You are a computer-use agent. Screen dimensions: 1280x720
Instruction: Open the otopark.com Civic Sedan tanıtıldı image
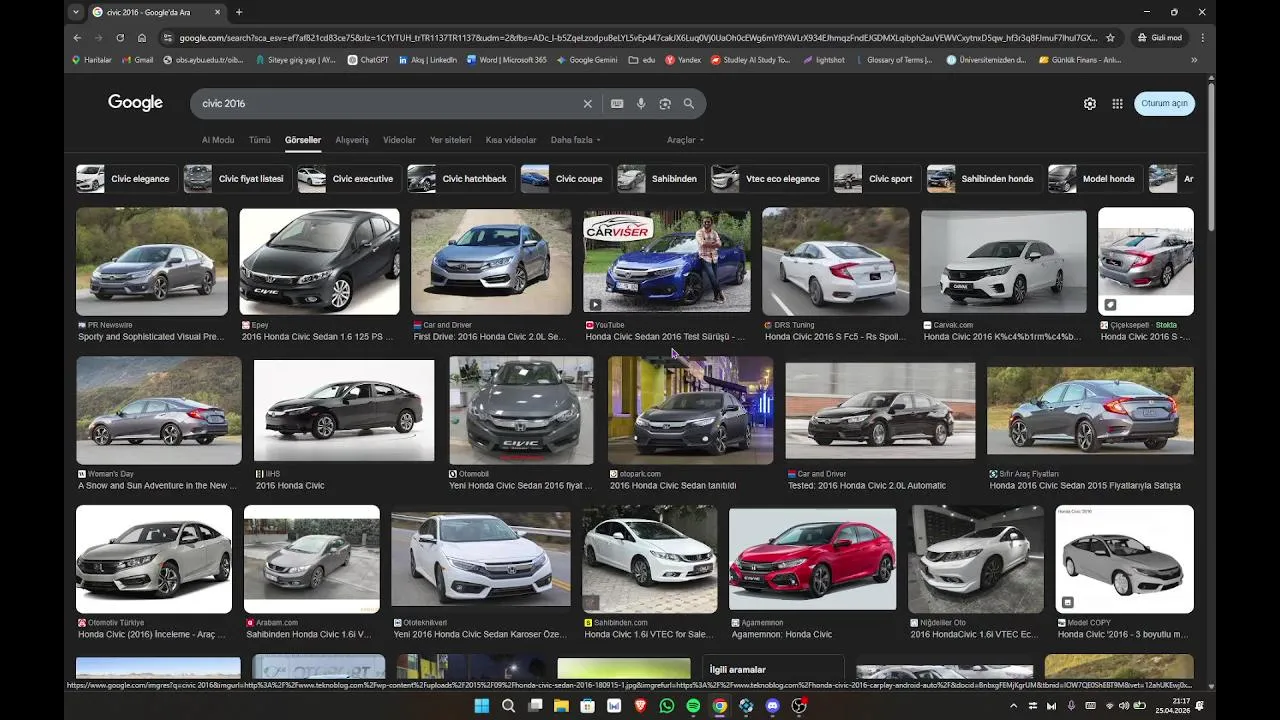[x=690, y=410]
